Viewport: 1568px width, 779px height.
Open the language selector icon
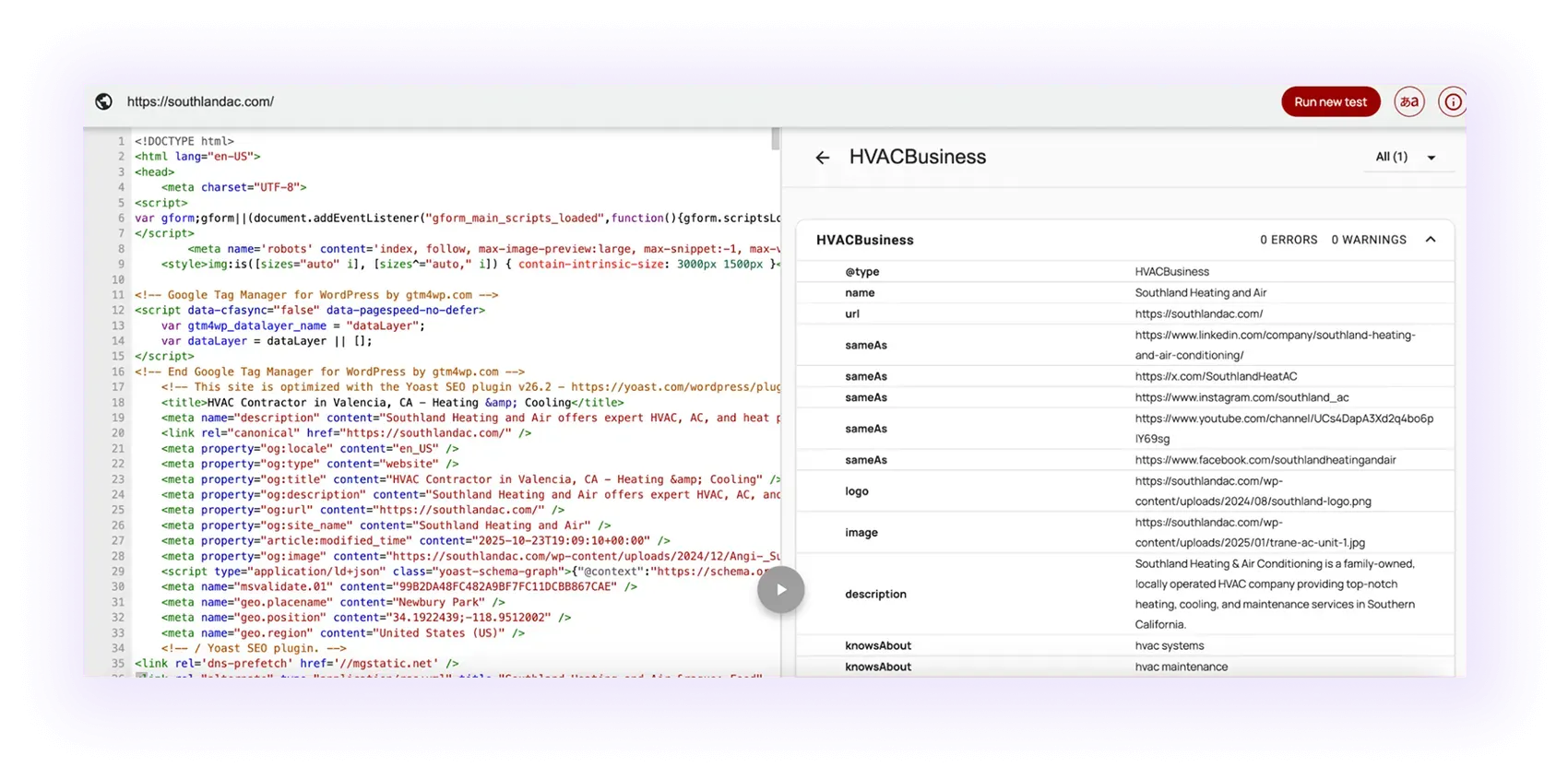(x=1408, y=101)
